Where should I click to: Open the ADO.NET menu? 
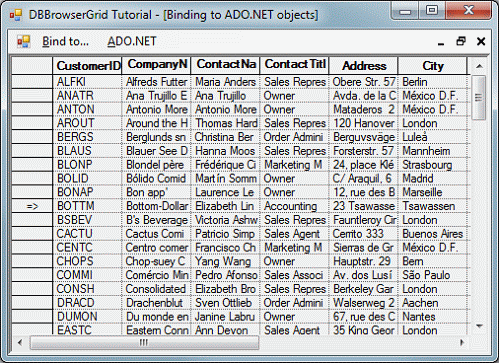[132, 41]
